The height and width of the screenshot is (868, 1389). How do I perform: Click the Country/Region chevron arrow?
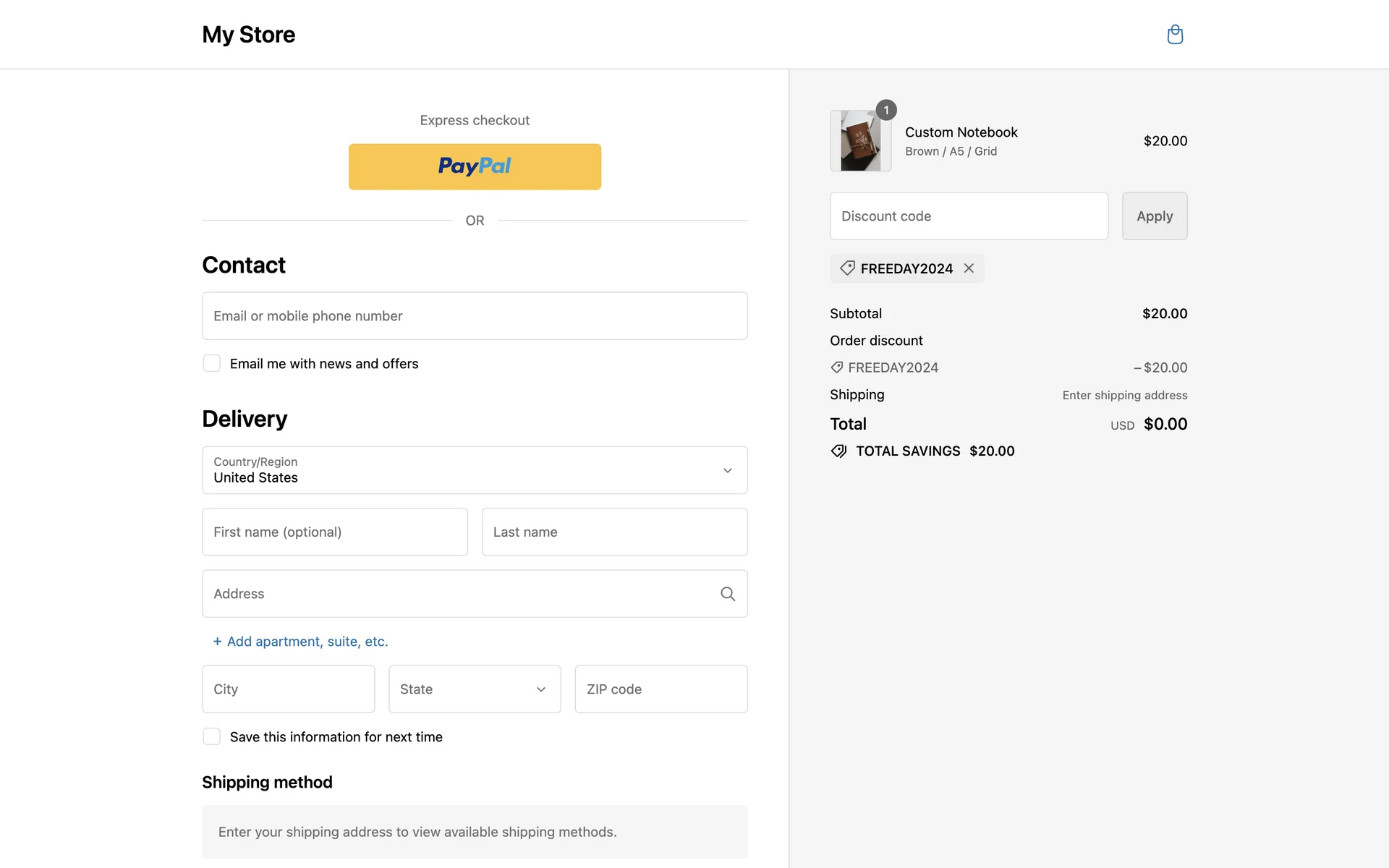(x=728, y=470)
